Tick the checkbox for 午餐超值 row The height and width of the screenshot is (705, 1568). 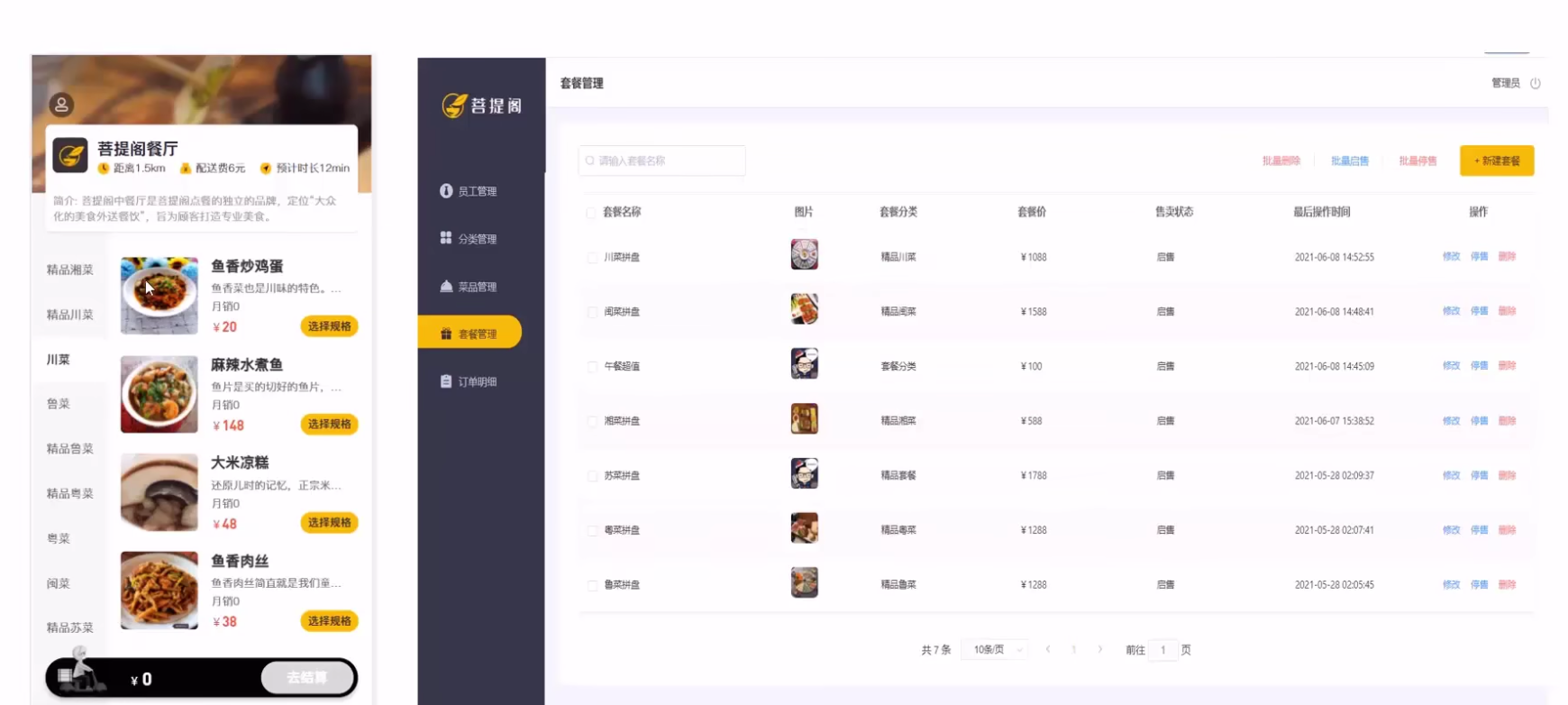(x=592, y=367)
